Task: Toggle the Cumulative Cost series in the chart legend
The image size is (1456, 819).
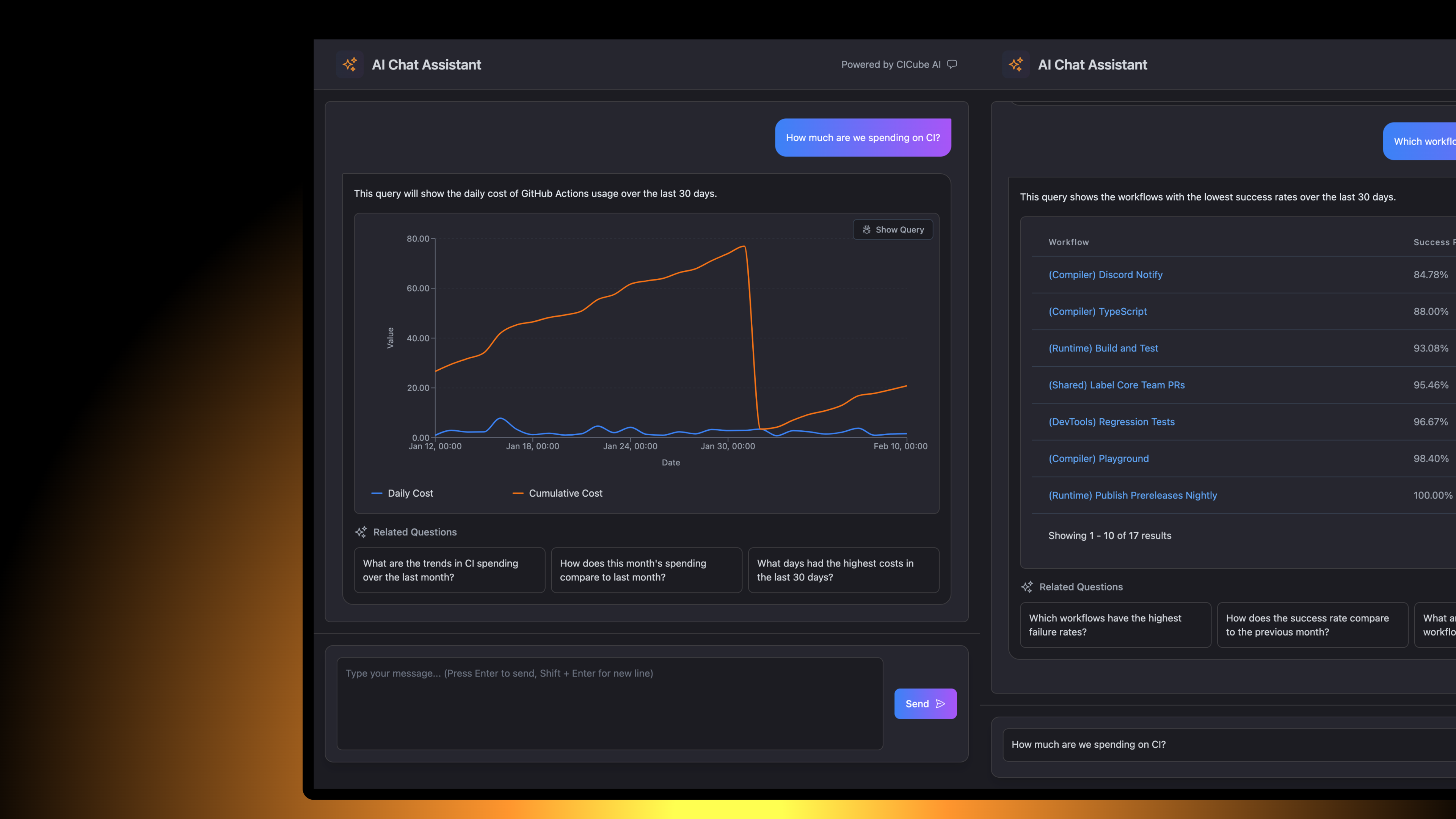Action: coord(558,493)
